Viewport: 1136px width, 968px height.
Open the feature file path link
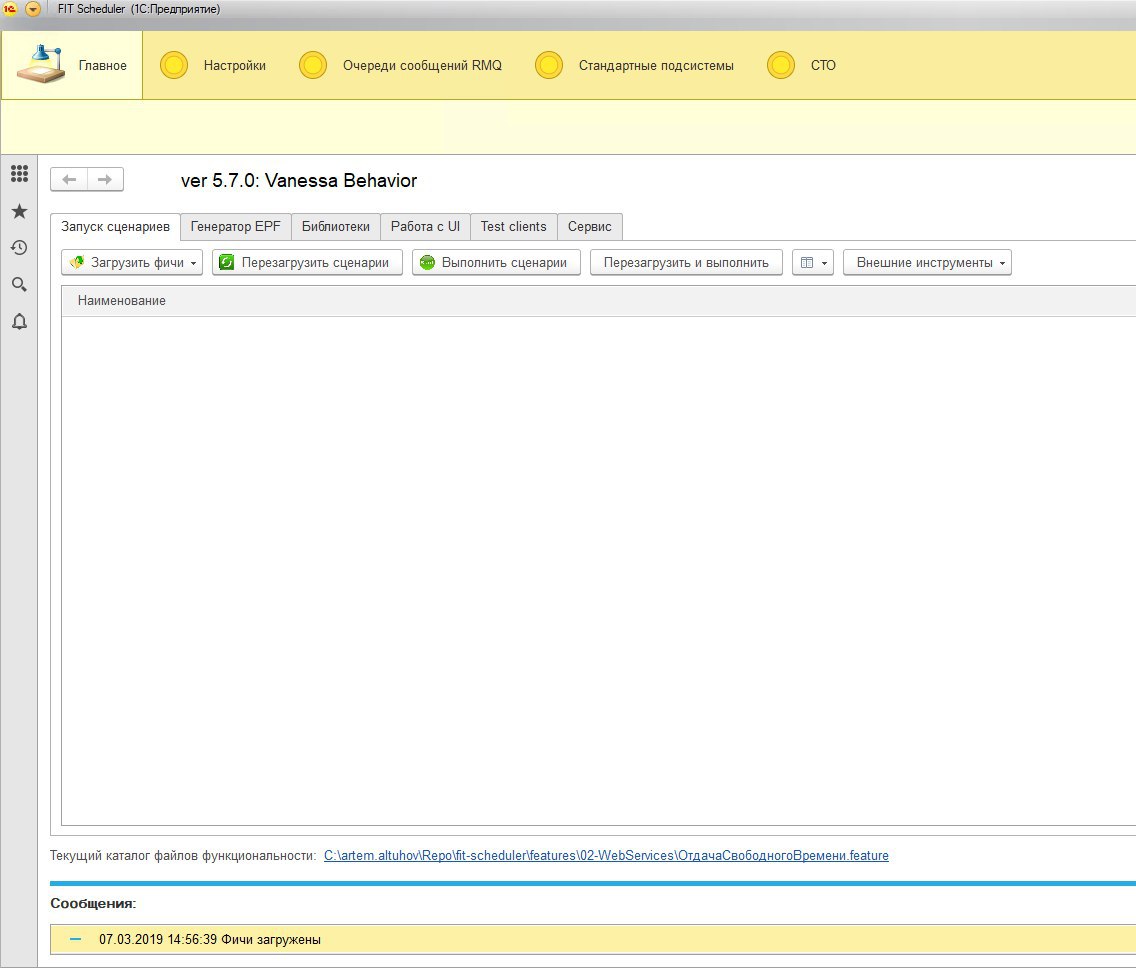[x=606, y=855]
